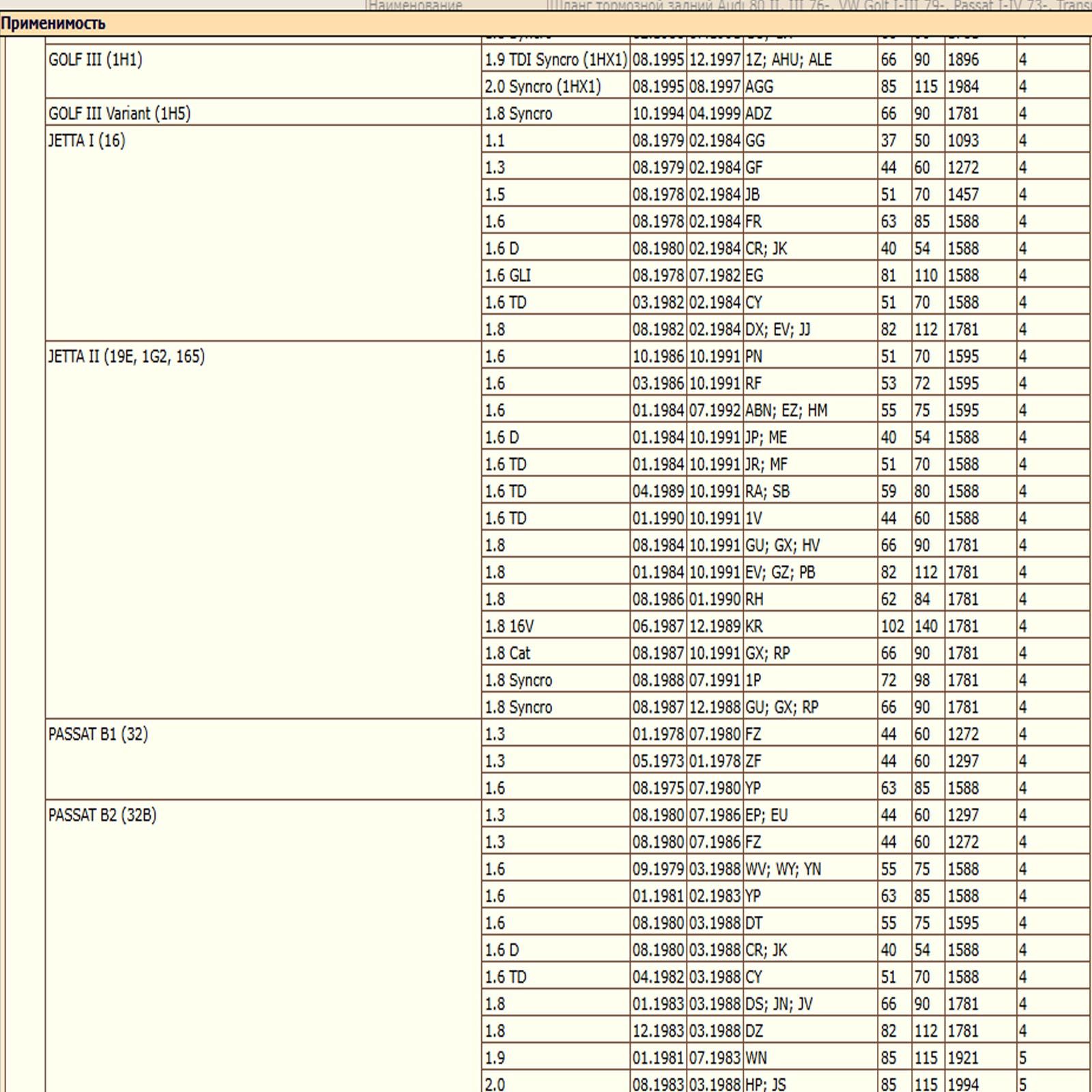Screen dimensions: 1092x1092
Task: Click end date 04.1999 cell
Action: point(715,113)
